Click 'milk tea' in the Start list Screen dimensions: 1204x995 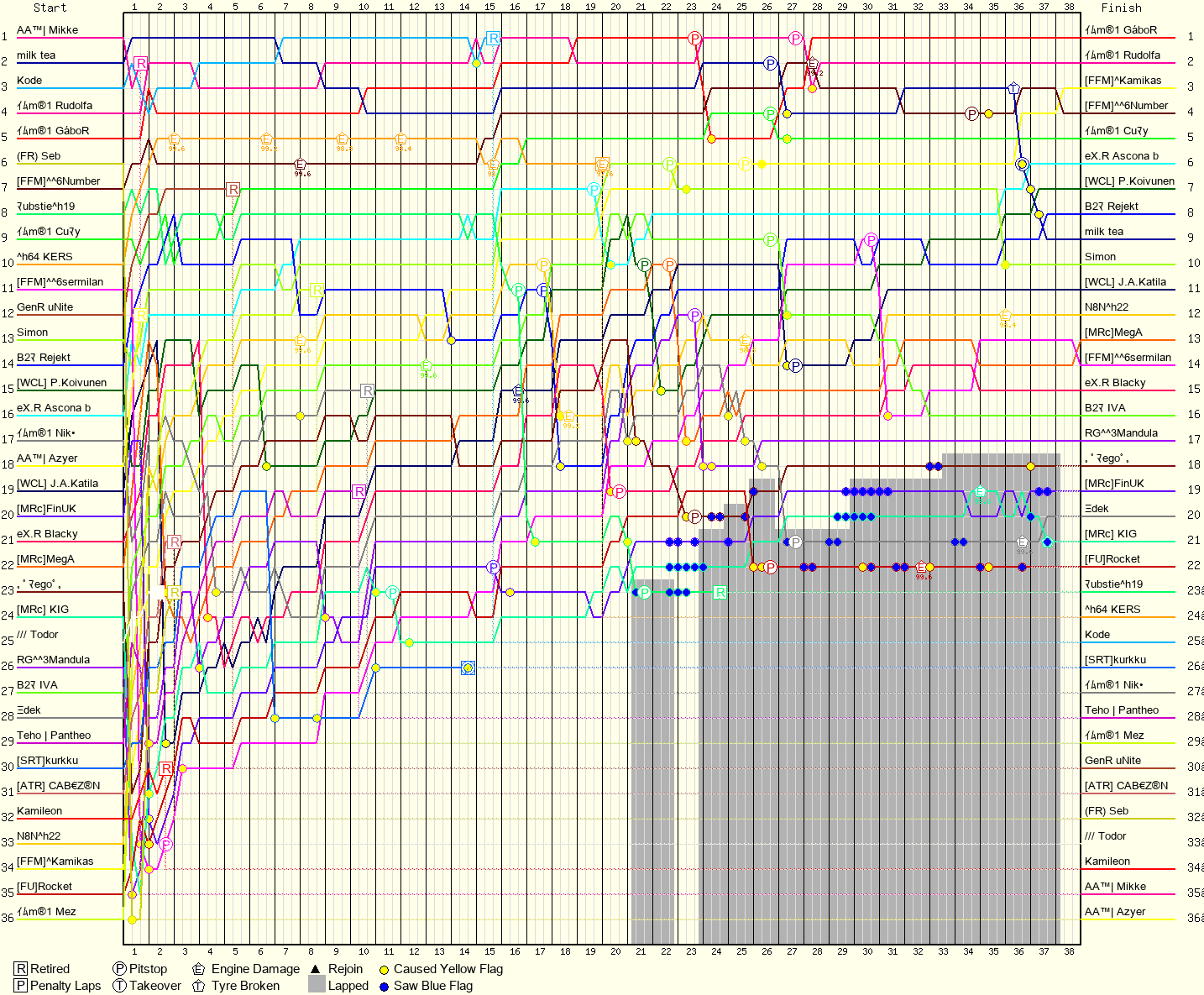(x=36, y=55)
